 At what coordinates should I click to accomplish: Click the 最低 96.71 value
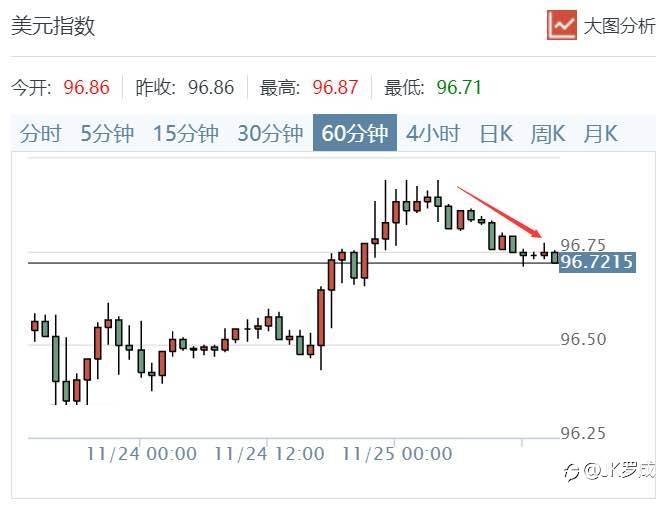[x=459, y=88]
